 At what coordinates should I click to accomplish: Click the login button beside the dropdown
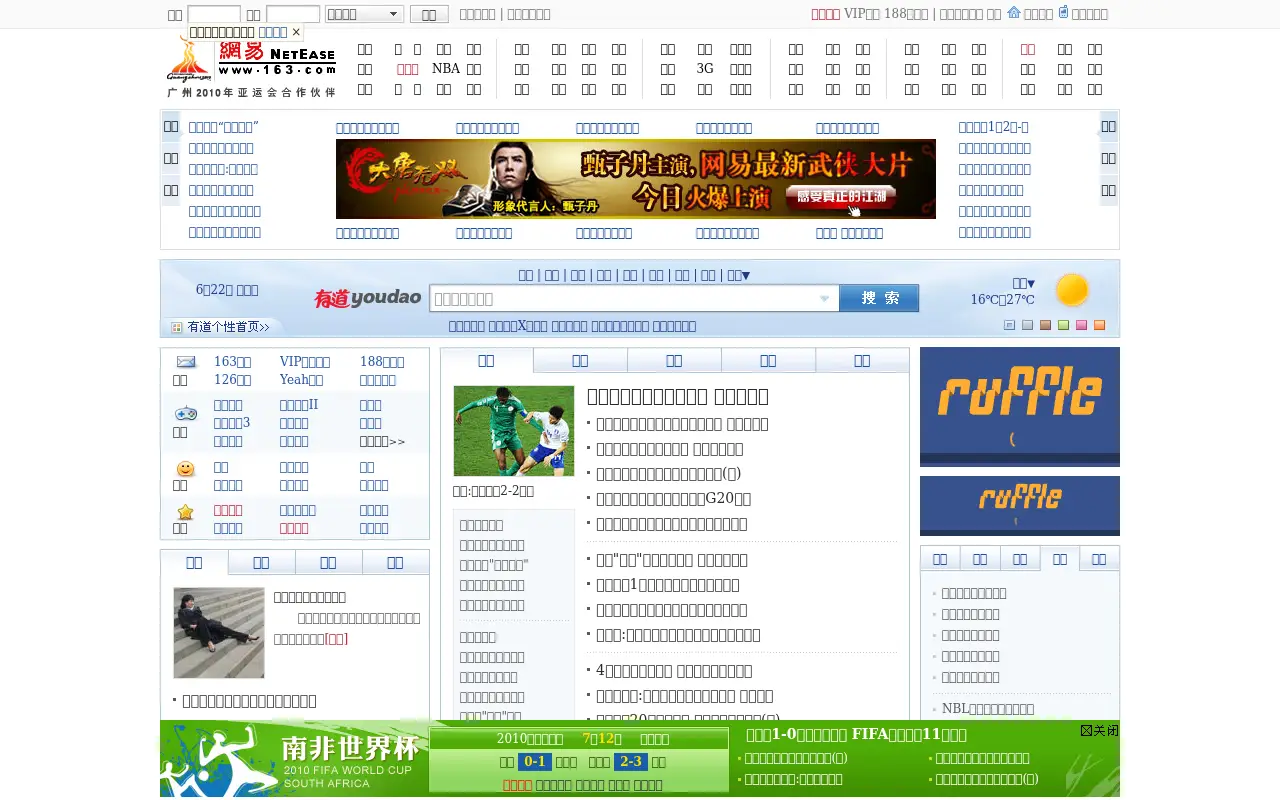pos(429,14)
